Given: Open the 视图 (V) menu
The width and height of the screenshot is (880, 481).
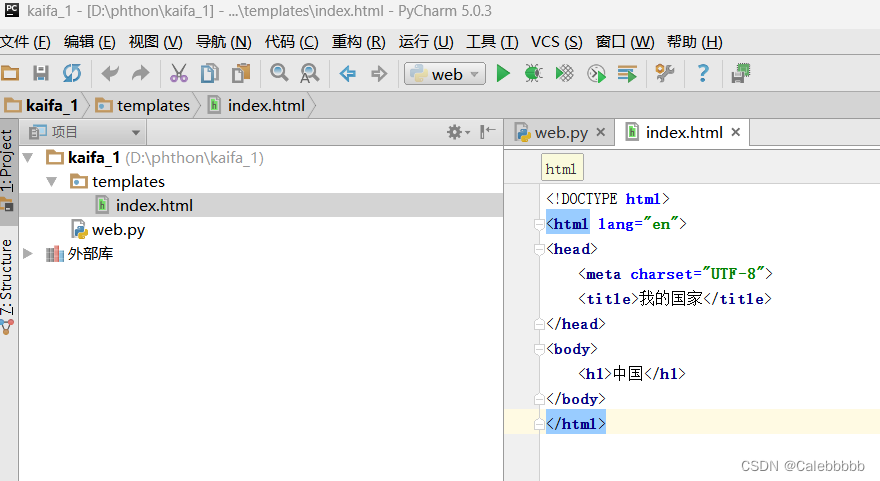Looking at the screenshot, I should (x=155, y=42).
